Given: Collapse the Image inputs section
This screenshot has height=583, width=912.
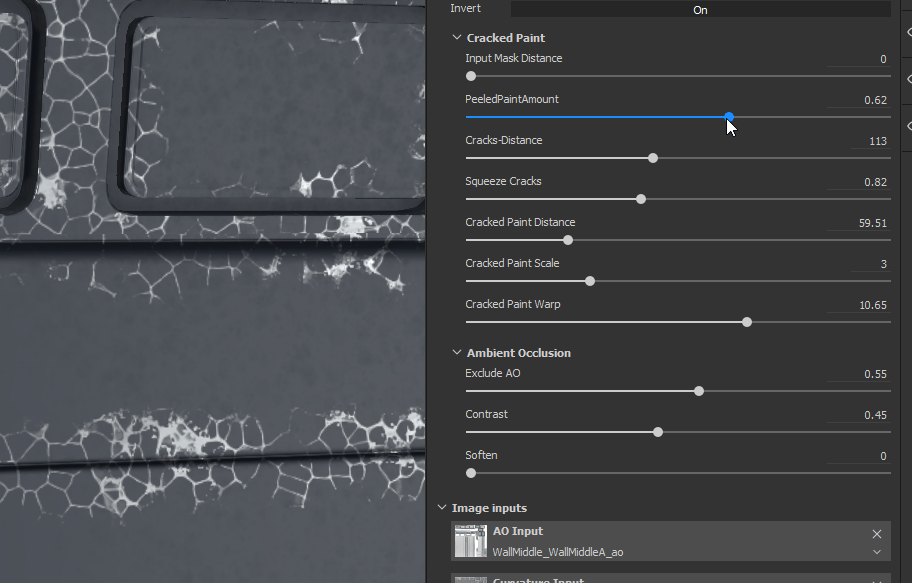Looking at the screenshot, I should [442, 508].
